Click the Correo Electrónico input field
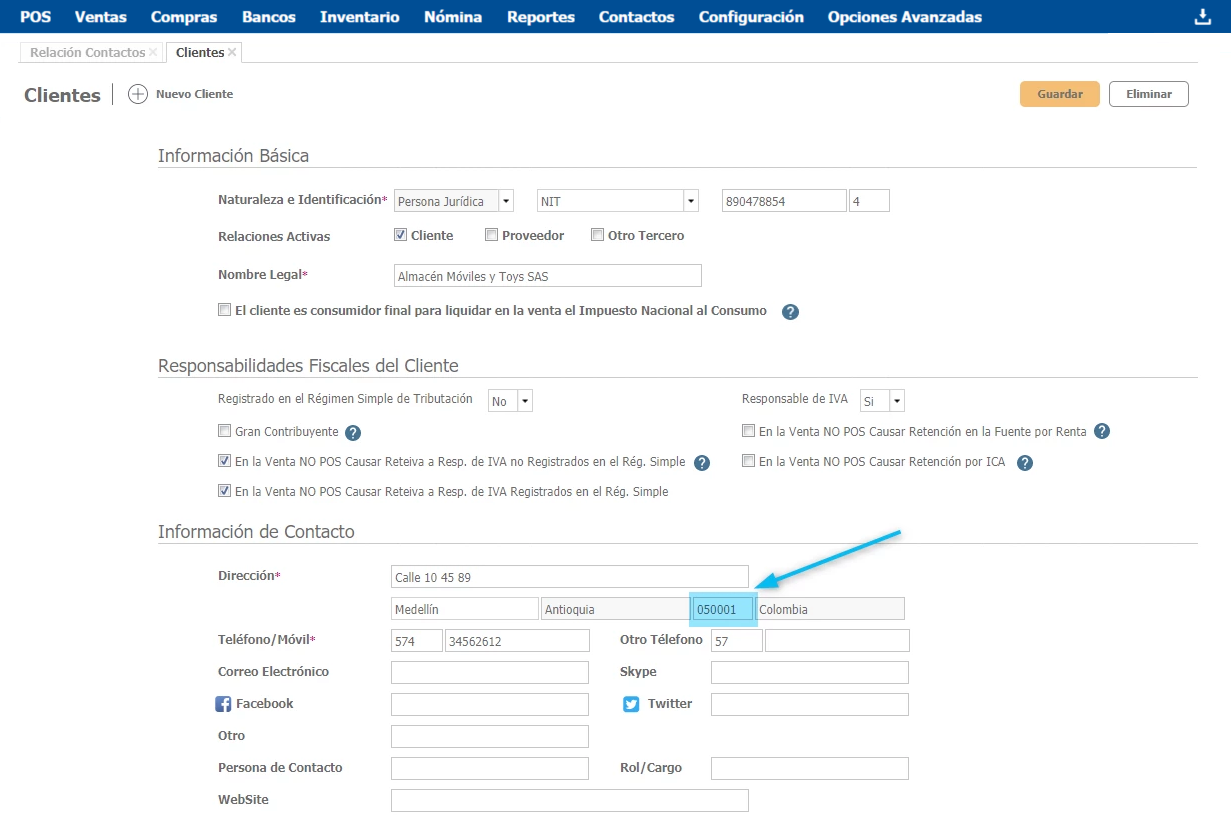1231x821 pixels. [490, 672]
